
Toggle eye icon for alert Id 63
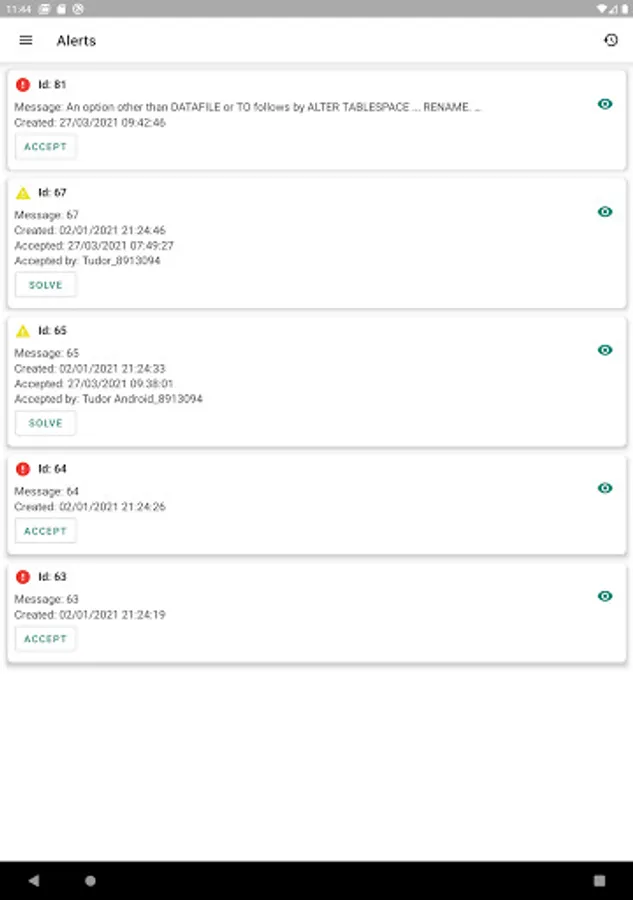604,596
